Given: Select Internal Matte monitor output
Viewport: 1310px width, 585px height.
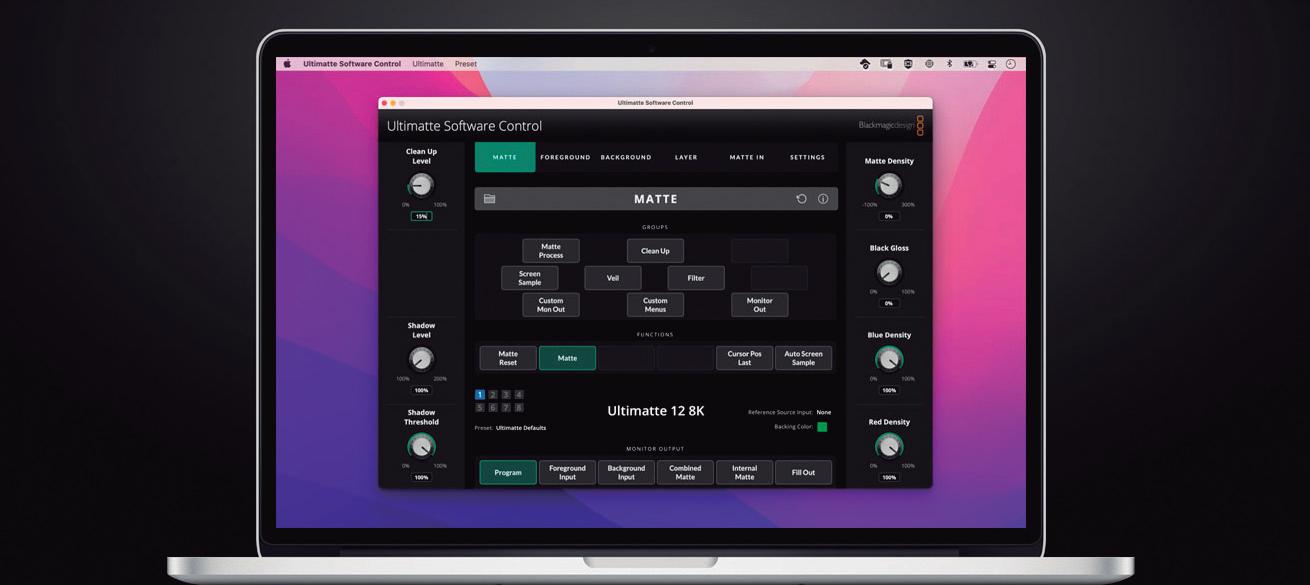Looking at the screenshot, I should [744, 472].
